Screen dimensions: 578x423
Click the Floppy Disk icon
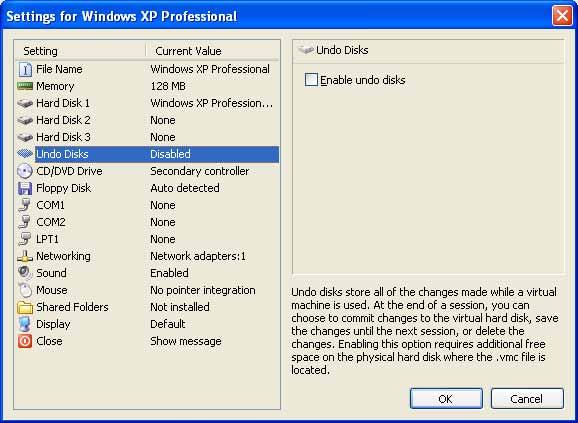[25, 188]
